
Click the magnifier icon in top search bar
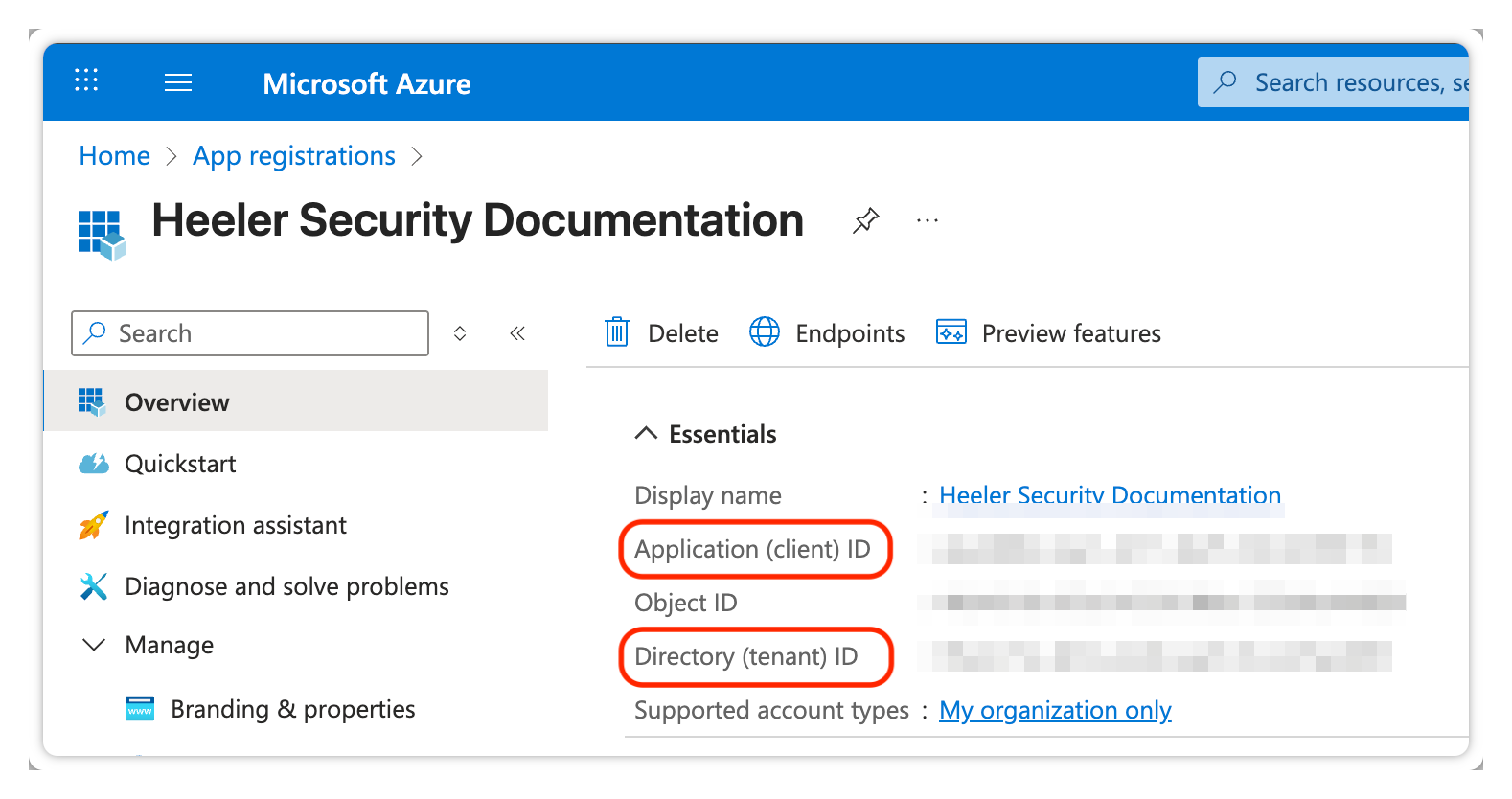pyautogui.click(x=1225, y=82)
